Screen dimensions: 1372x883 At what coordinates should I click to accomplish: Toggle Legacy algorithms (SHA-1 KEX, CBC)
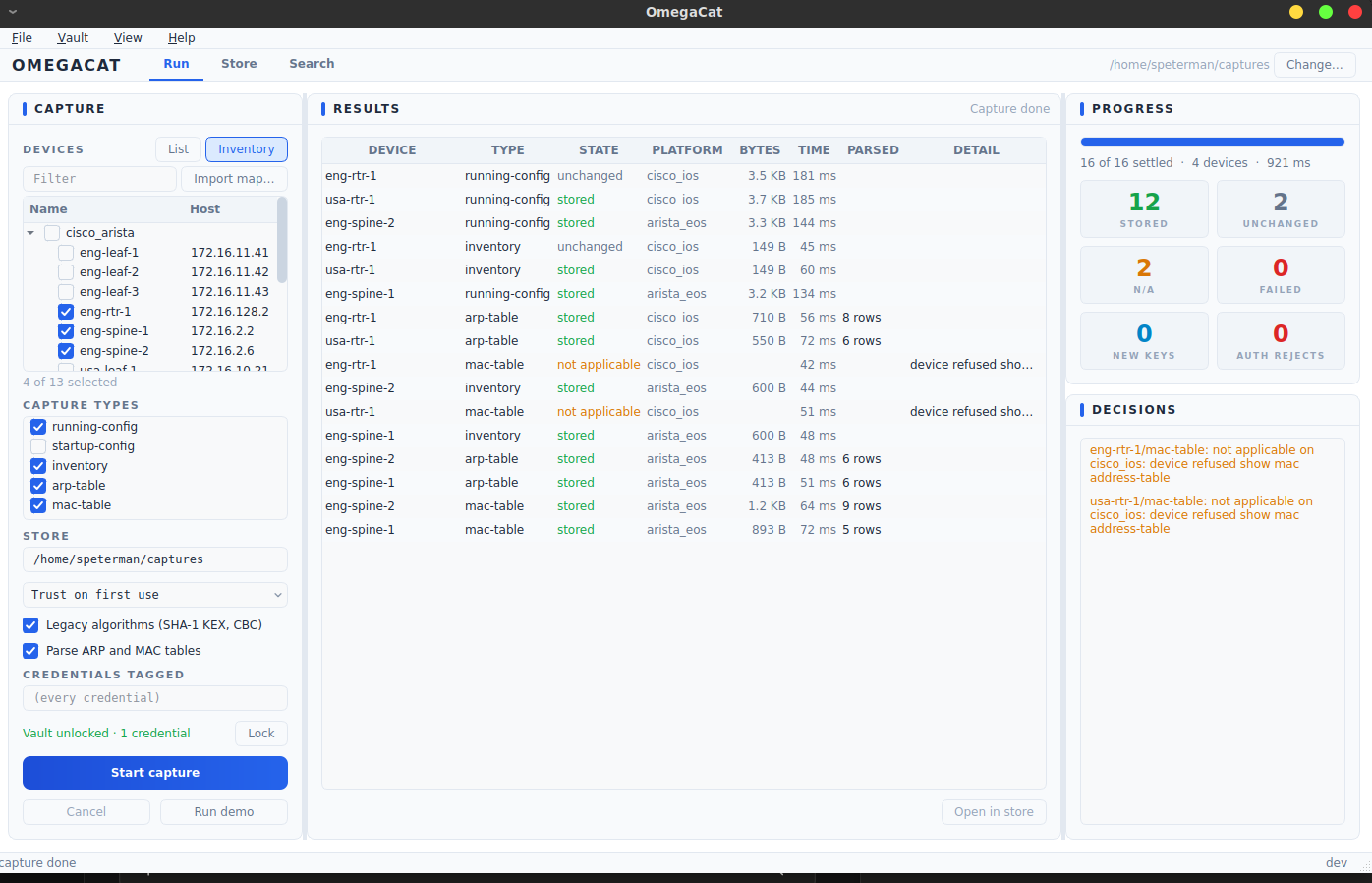(x=30, y=625)
